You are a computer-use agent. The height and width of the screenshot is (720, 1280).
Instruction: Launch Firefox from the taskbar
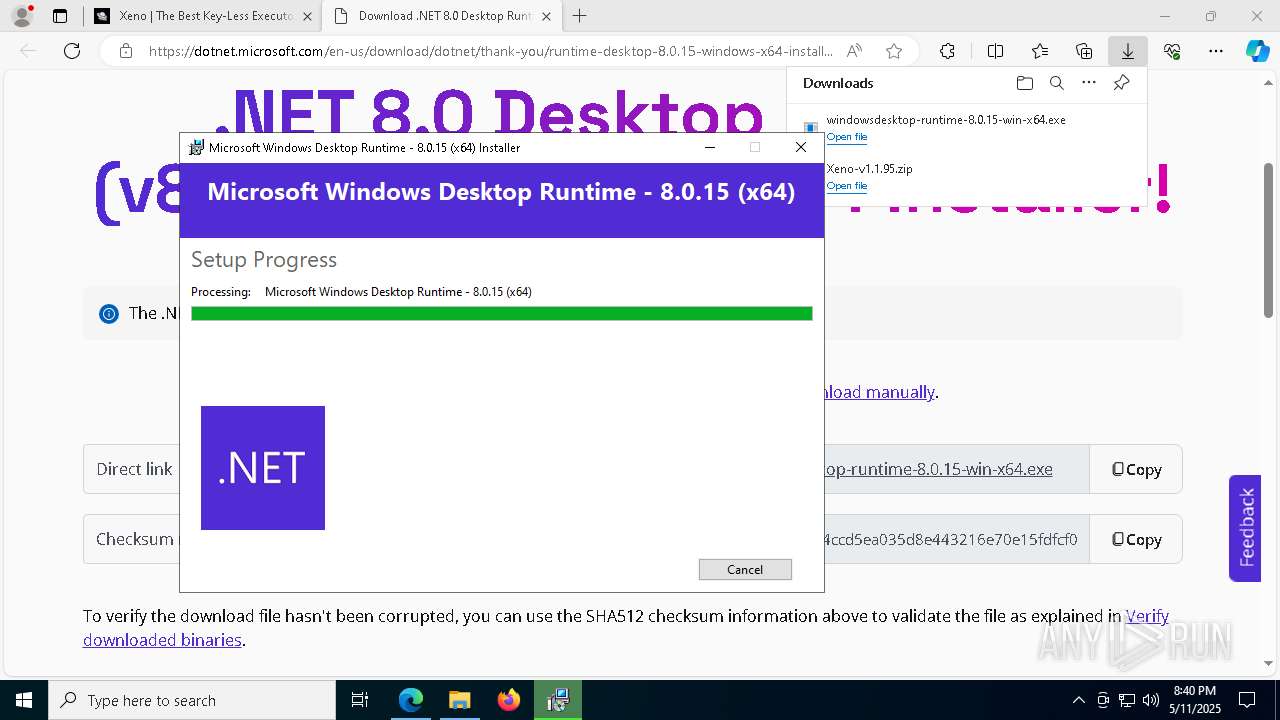[509, 700]
